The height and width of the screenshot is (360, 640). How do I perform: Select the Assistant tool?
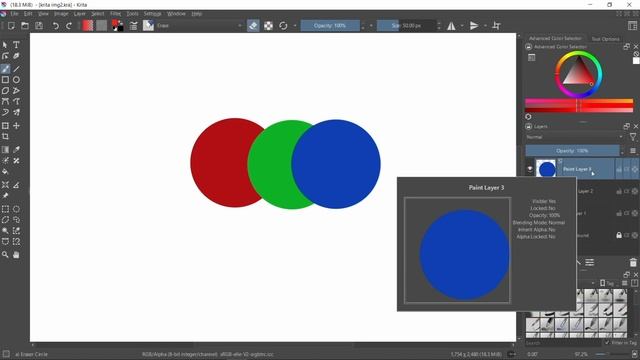pos(5,185)
